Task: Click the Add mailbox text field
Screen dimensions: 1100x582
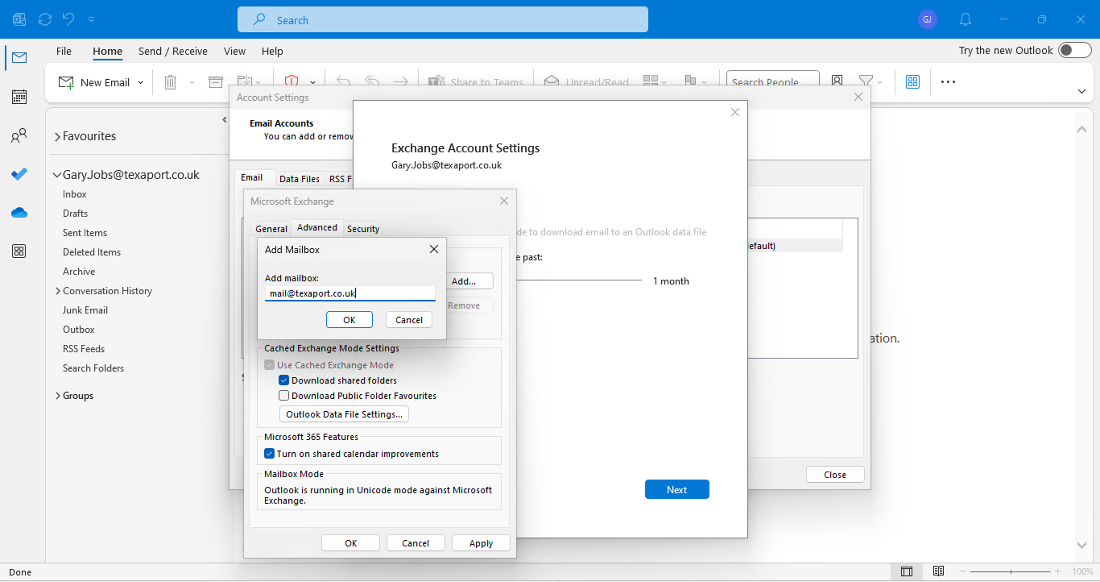Action: [350, 293]
